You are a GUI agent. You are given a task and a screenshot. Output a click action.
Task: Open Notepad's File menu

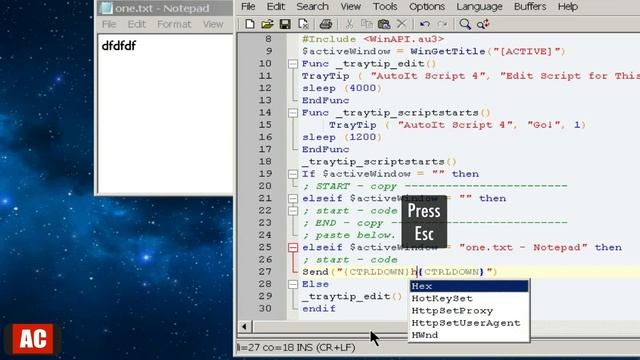(x=109, y=24)
